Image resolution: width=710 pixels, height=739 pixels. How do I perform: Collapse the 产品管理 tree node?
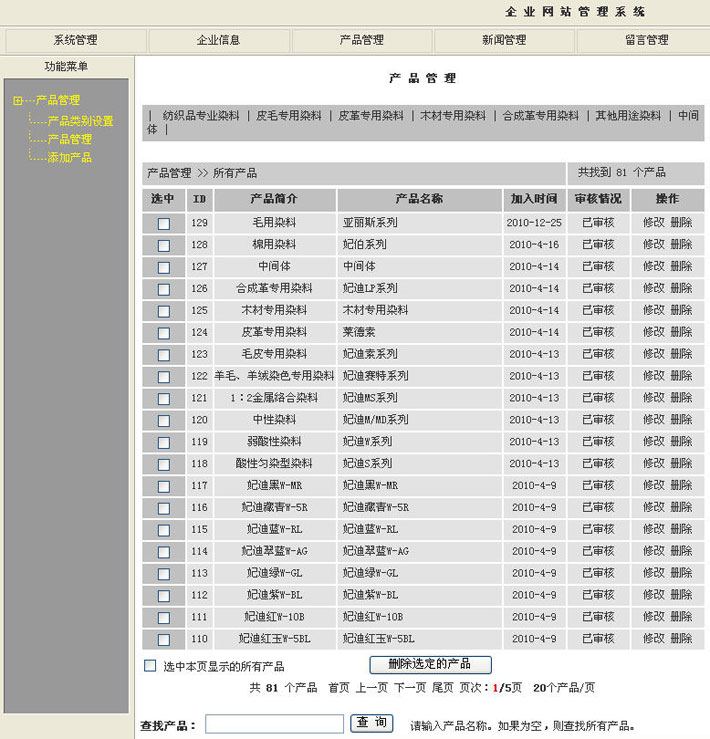pyautogui.click(x=17, y=101)
